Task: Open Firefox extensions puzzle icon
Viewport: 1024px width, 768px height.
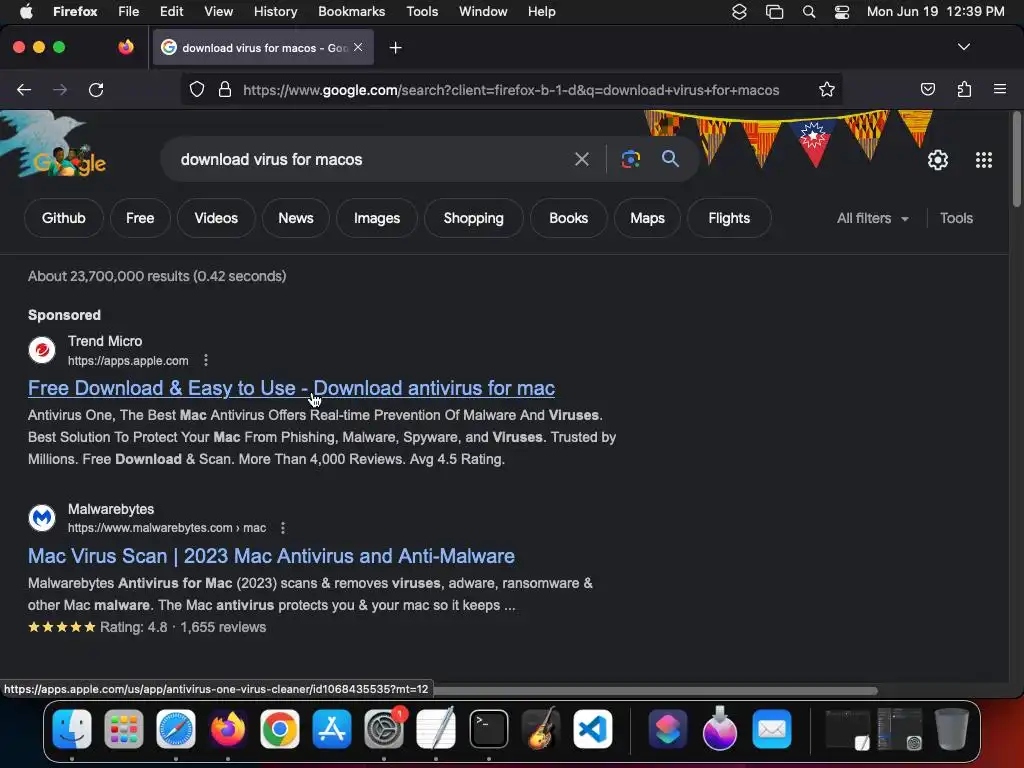Action: [x=964, y=89]
